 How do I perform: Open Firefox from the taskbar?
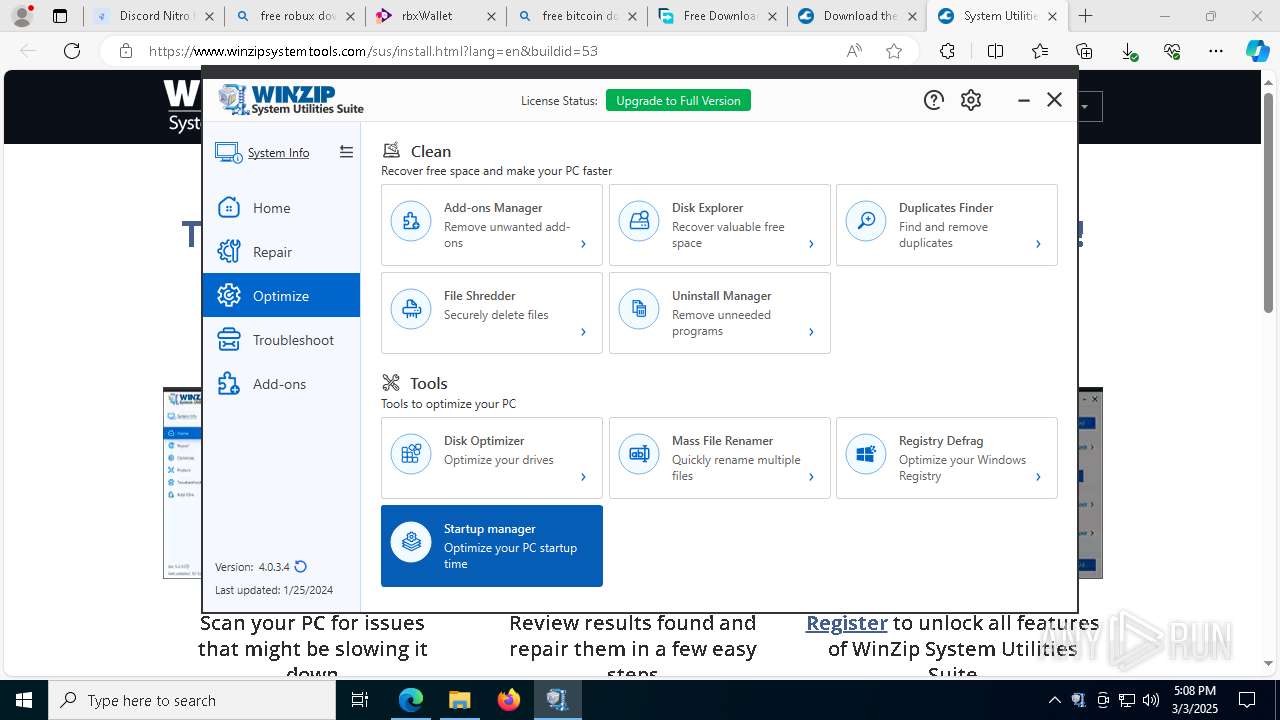[x=509, y=700]
